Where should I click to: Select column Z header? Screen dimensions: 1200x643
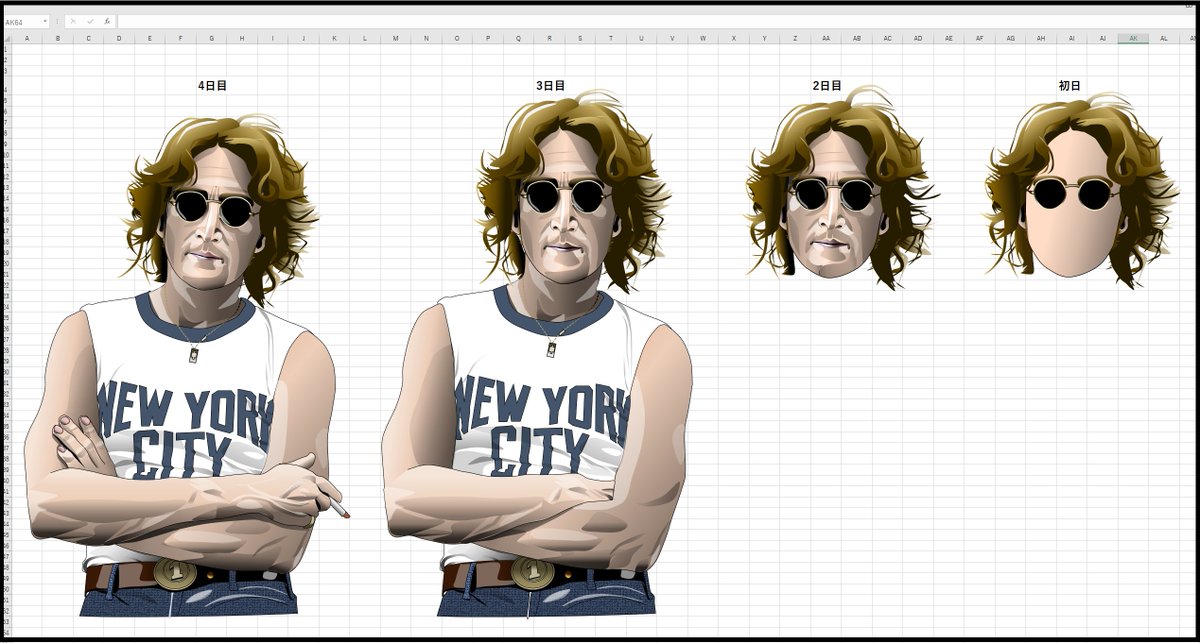[x=795, y=39]
